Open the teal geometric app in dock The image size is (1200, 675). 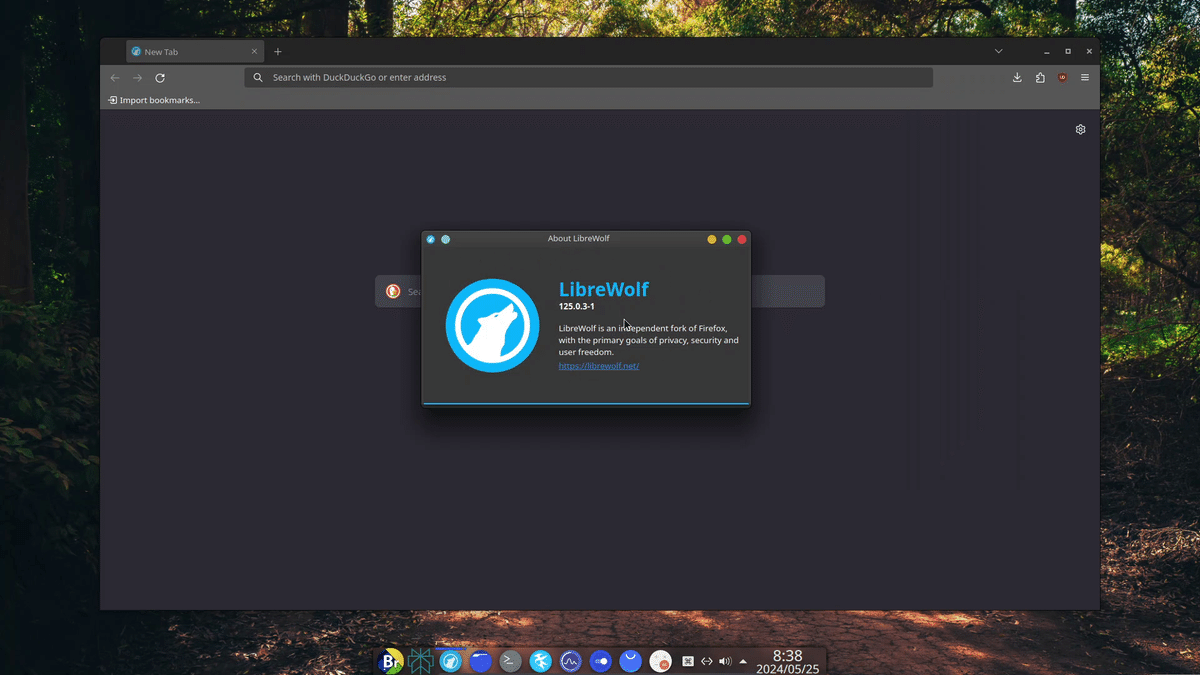(421, 661)
